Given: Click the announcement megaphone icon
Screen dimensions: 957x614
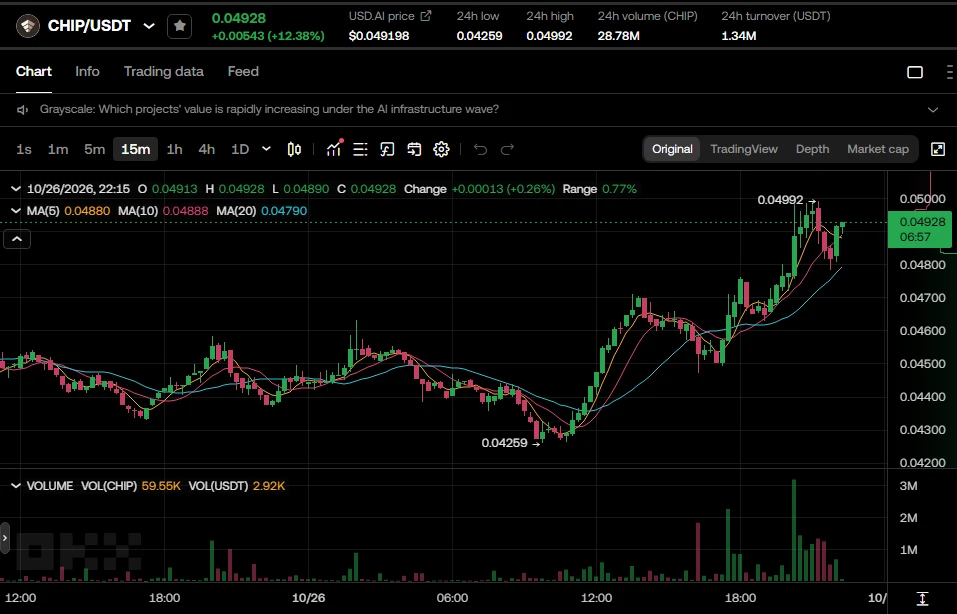Looking at the screenshot, I should point(23,109).
